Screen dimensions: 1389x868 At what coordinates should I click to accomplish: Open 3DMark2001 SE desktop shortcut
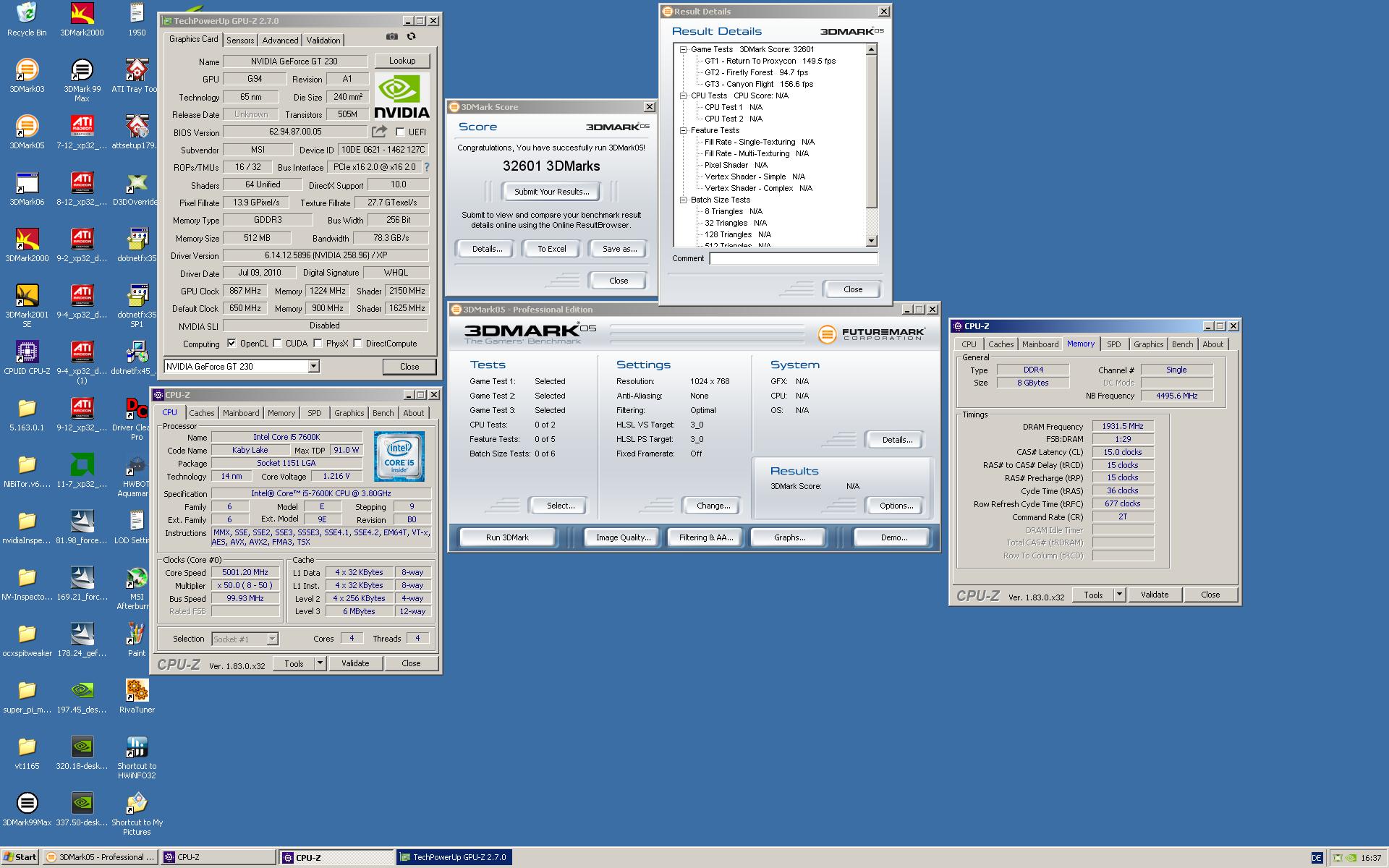(x=27, y=305)
